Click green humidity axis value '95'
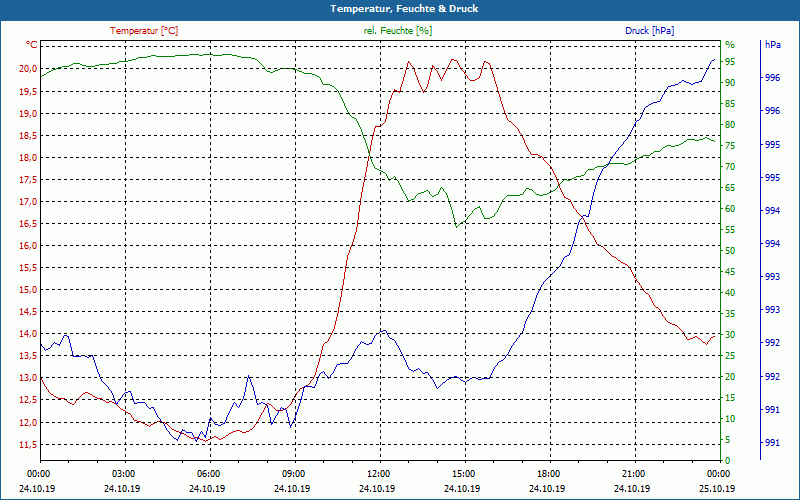This screenshot has height=500, width=800. [x=730, y=62]
